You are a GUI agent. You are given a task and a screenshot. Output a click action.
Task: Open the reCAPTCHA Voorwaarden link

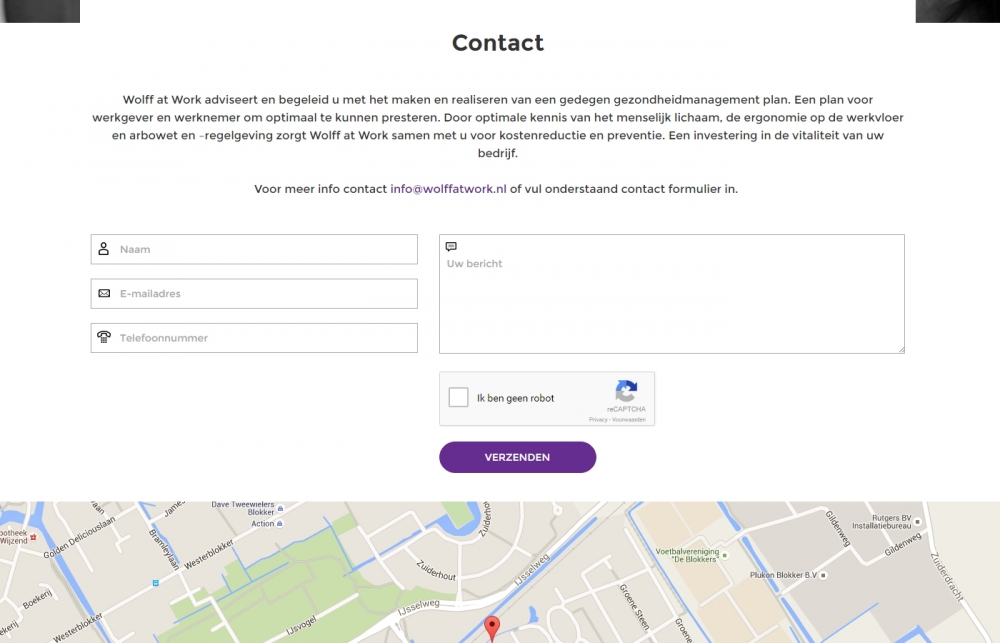(x=629, y=420)
